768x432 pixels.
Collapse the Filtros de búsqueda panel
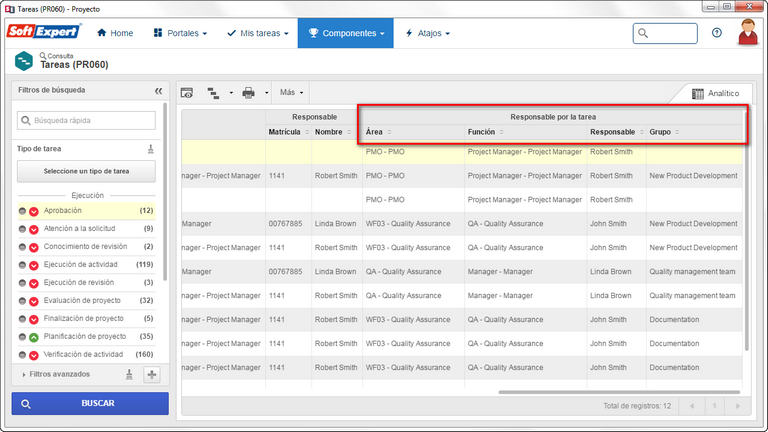click(x=158, y=91)
